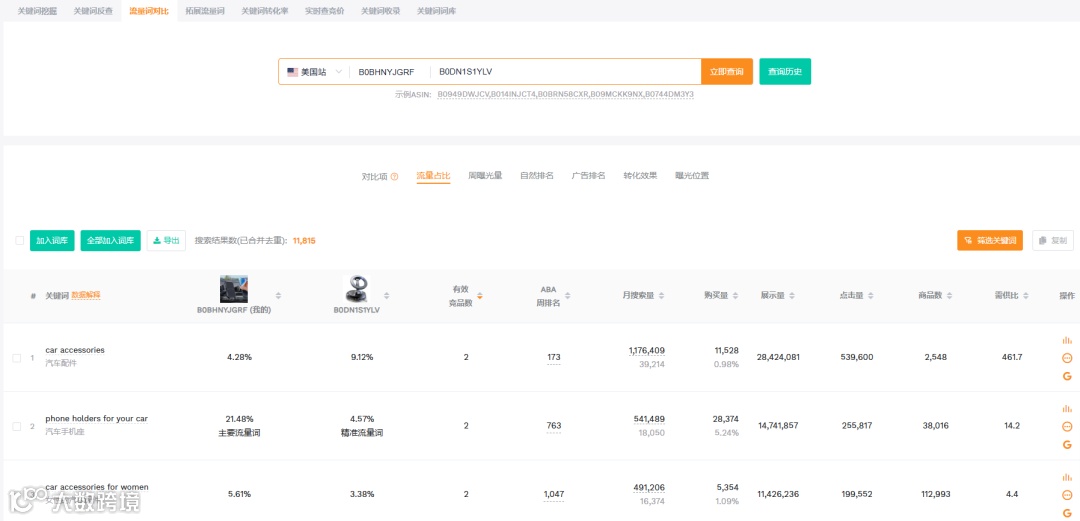Open chart icon for car accessories row
The width and height of the screenshot is (1080, 521).
(1067, 340)
